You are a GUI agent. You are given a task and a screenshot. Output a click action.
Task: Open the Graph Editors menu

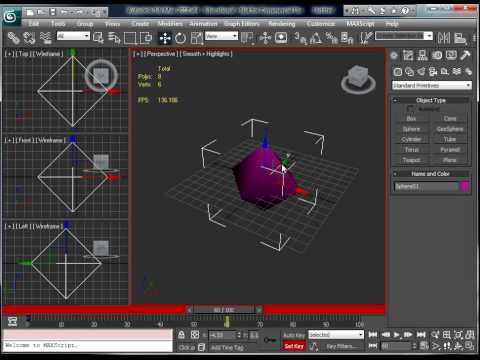tap(241, 24)
